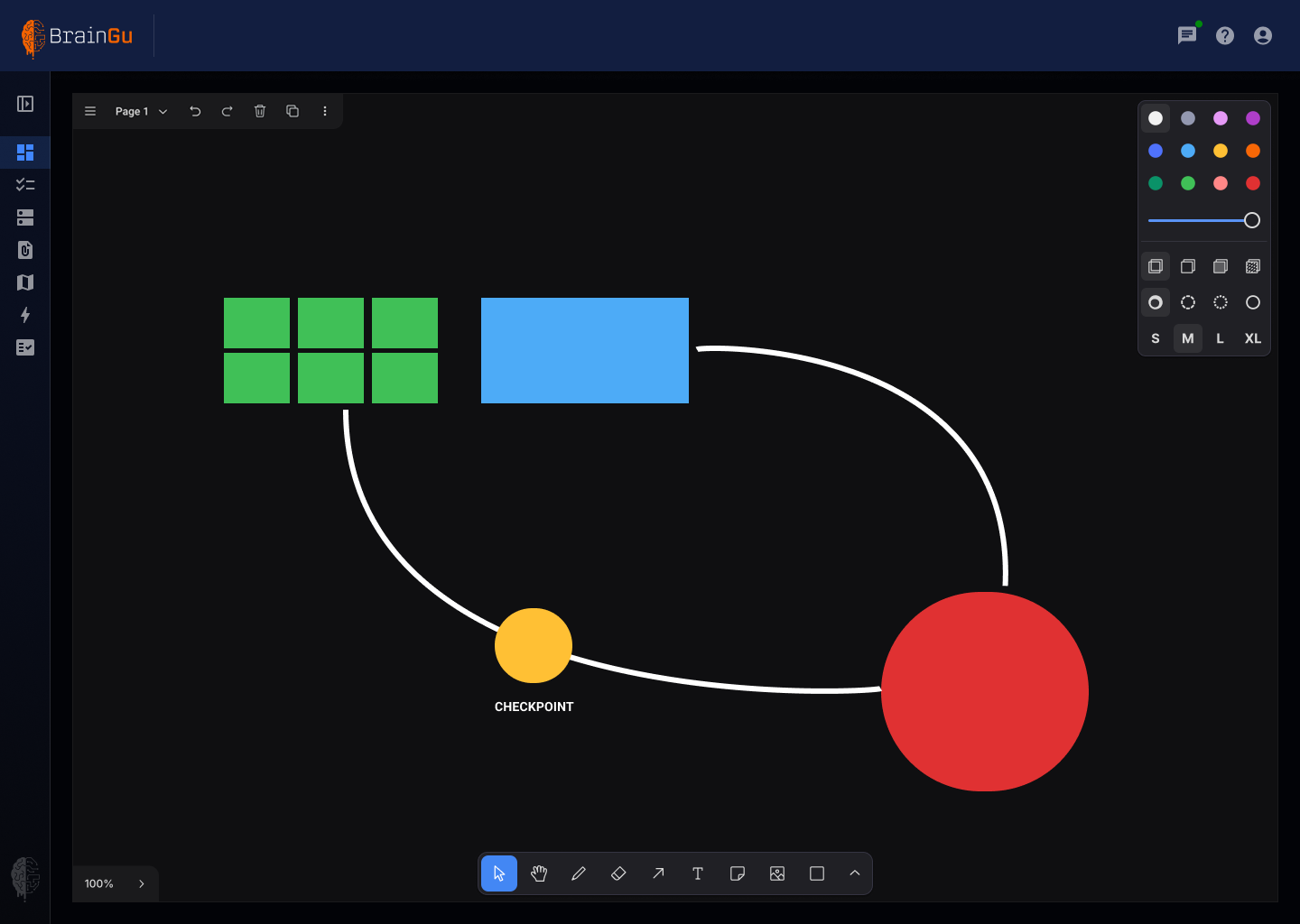The image size is (1300, 924).
Task: Expand more tools chevron in toolbar
Action: pyautogui.click(x=855, y=873)
